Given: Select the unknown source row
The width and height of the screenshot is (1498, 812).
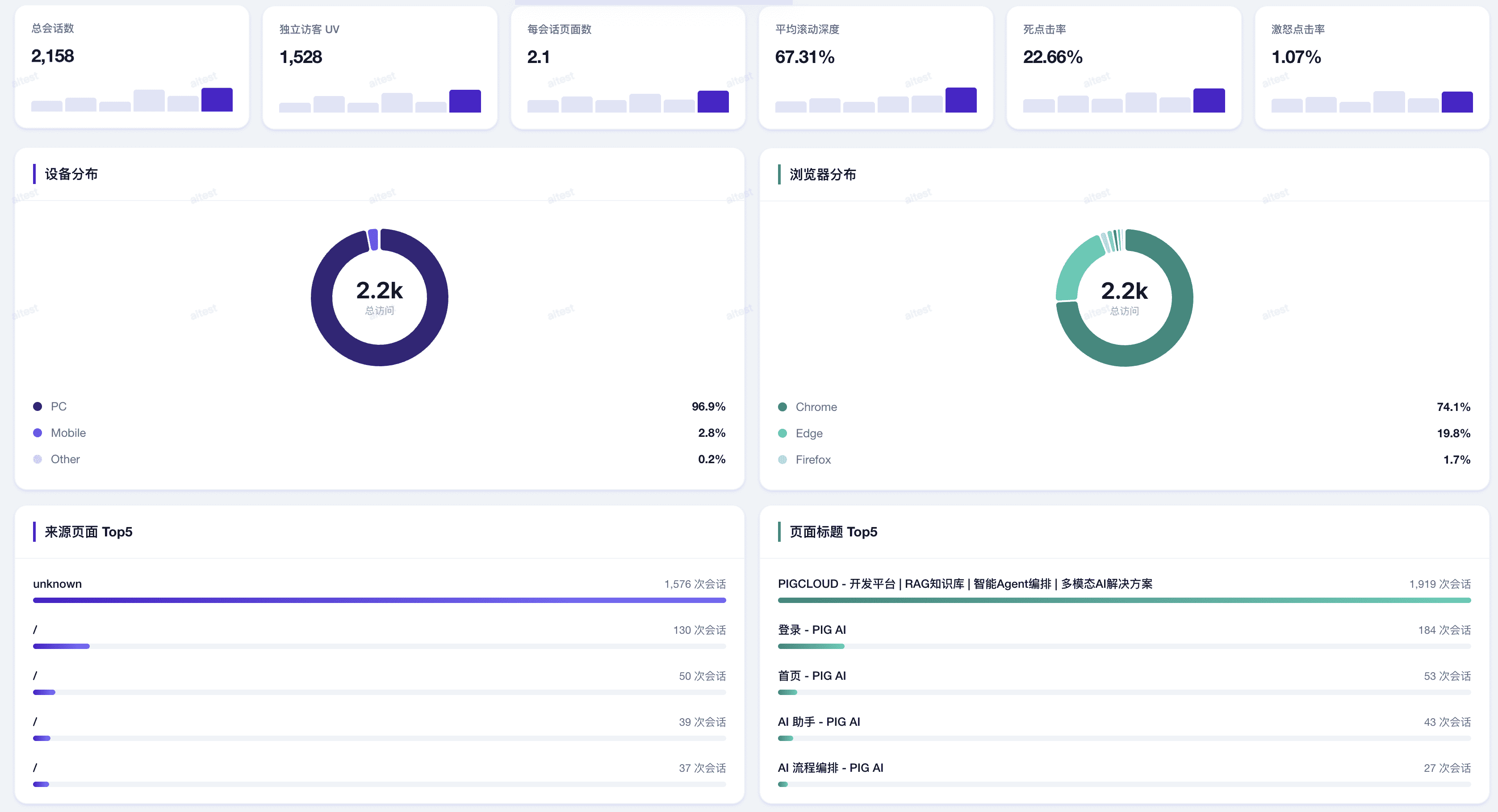Looking at the screenshot, I should [57, 583].
